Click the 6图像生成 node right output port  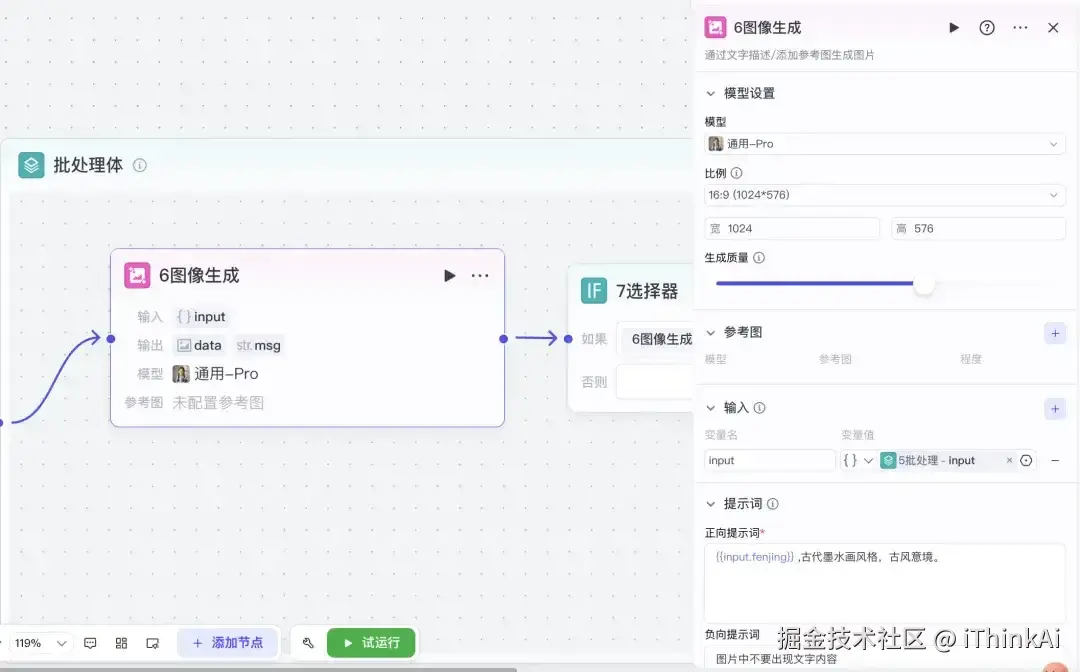pos(503,338)
